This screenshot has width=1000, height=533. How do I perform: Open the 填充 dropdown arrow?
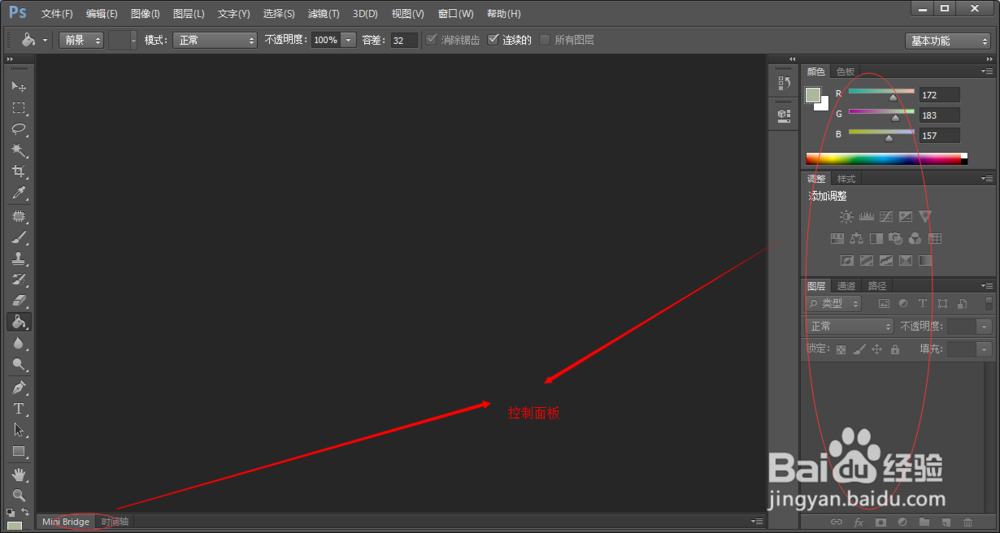click(985, 349)
